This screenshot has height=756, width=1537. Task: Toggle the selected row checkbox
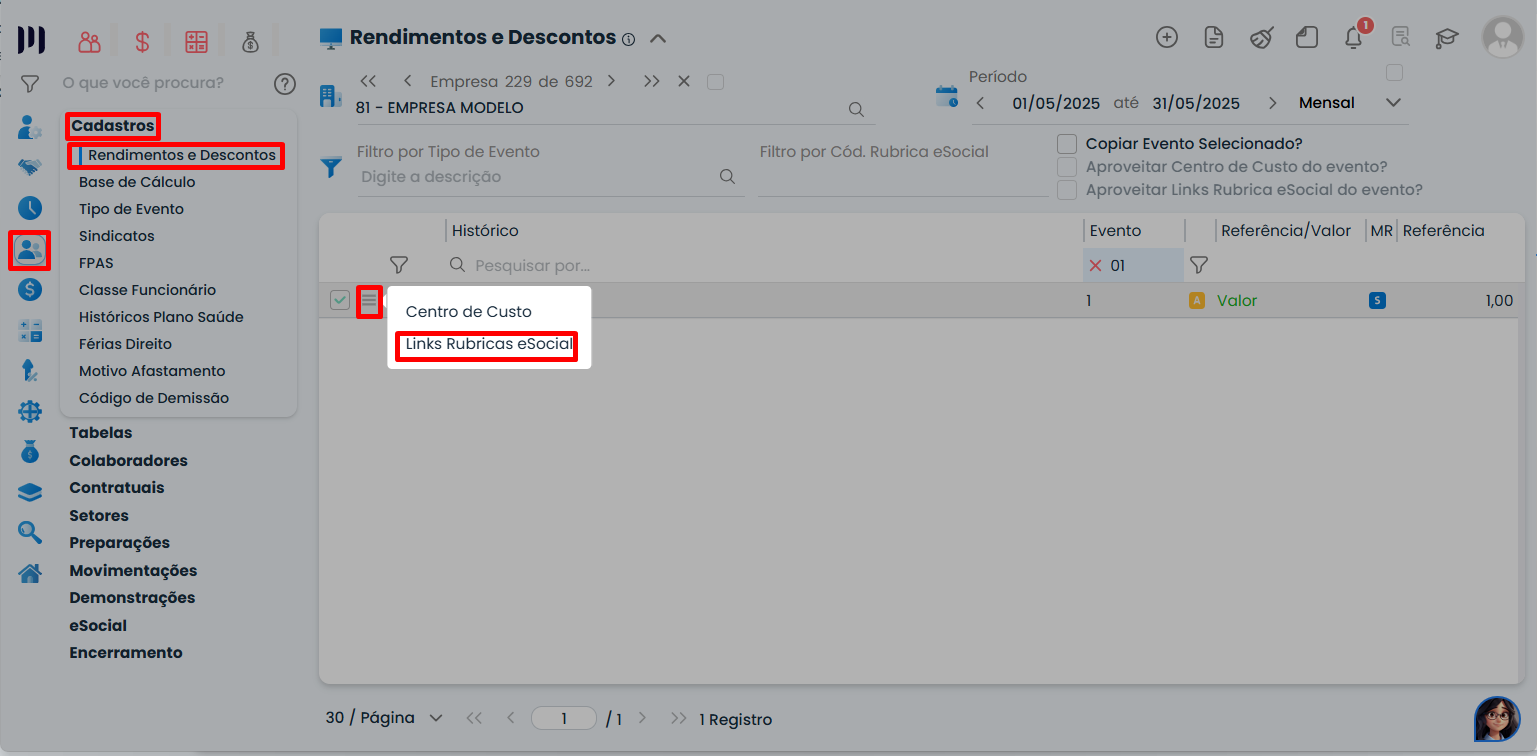click(340, 300)
